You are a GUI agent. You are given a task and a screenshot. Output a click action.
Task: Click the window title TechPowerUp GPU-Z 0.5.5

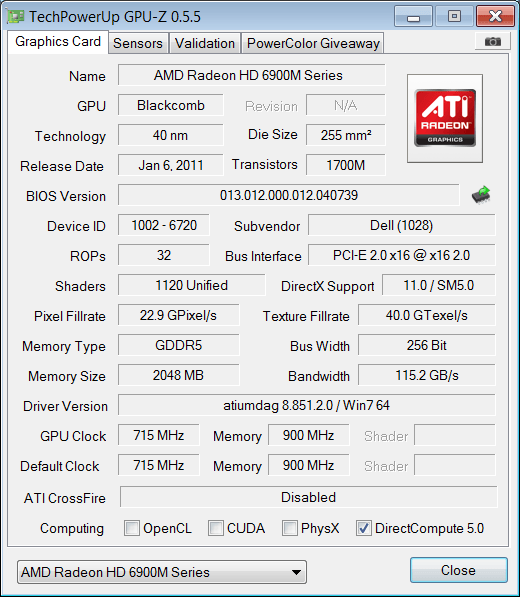click(115, 17)
